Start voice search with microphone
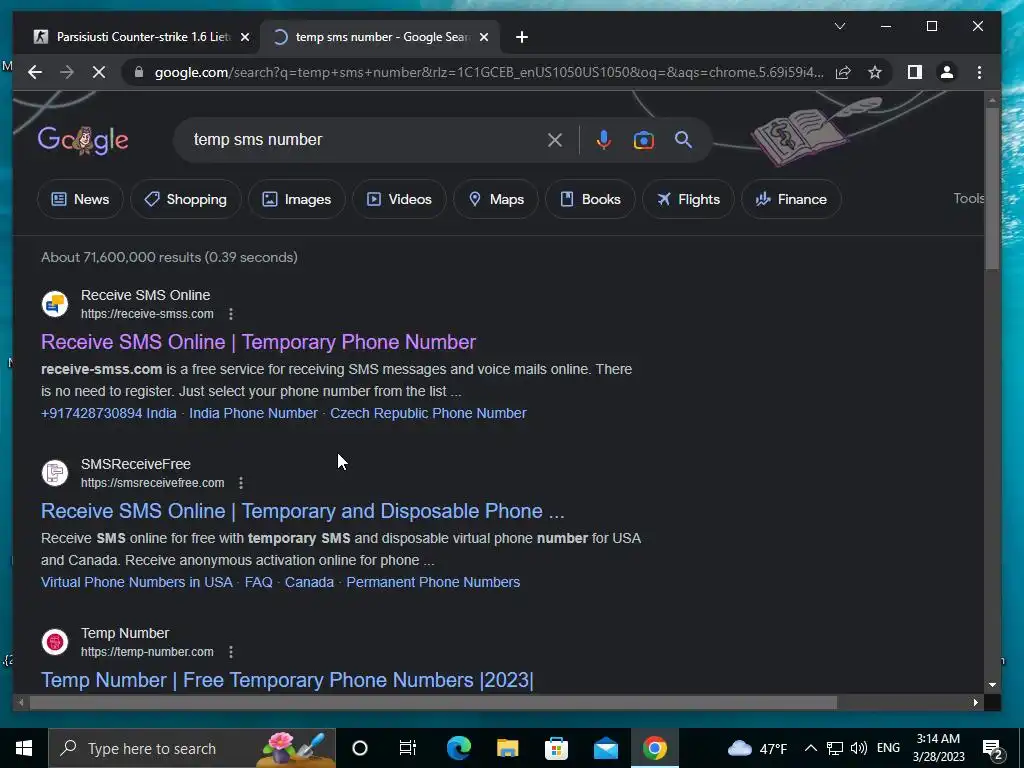 604,140
